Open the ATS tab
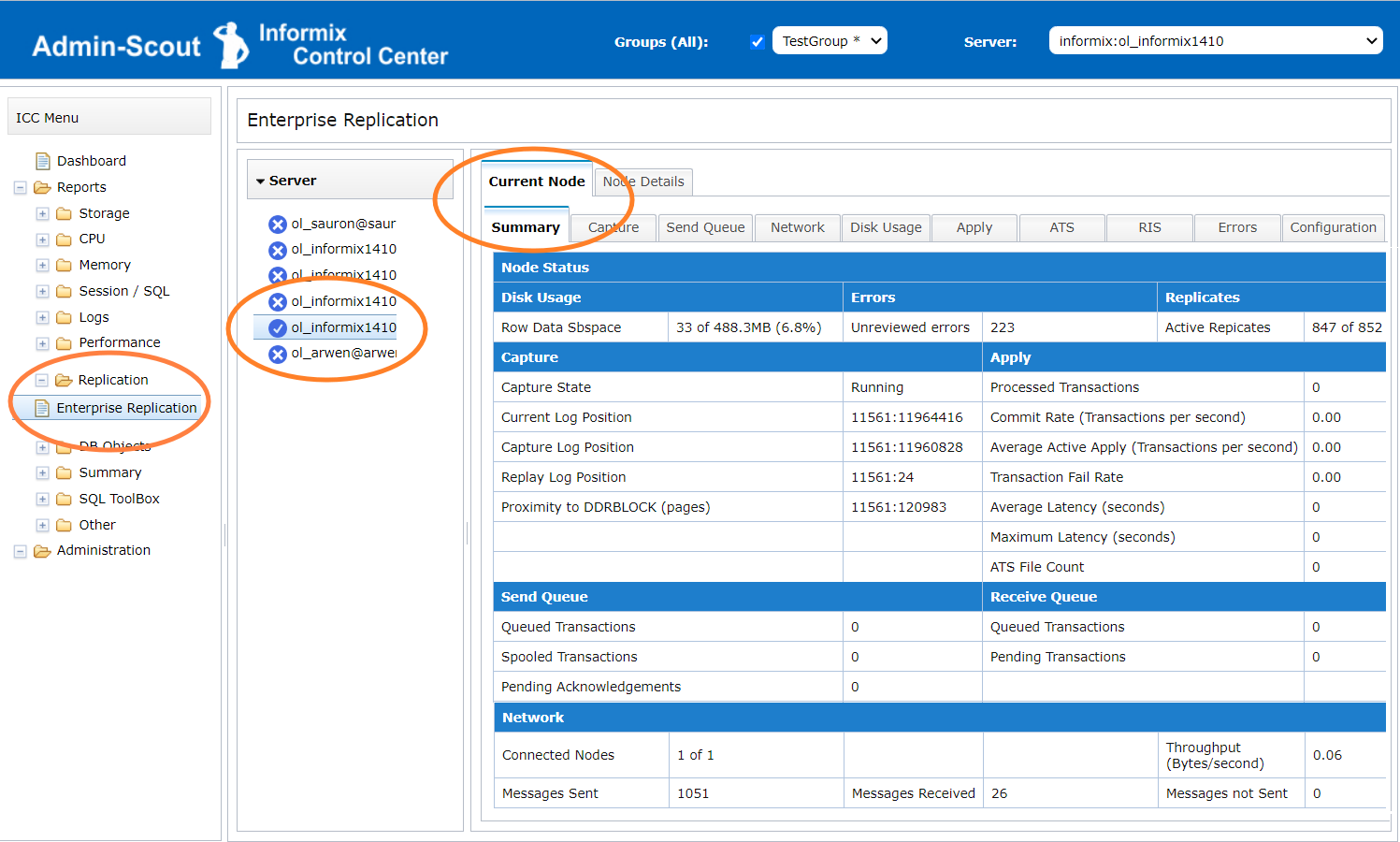 [x=1062, y=227]
